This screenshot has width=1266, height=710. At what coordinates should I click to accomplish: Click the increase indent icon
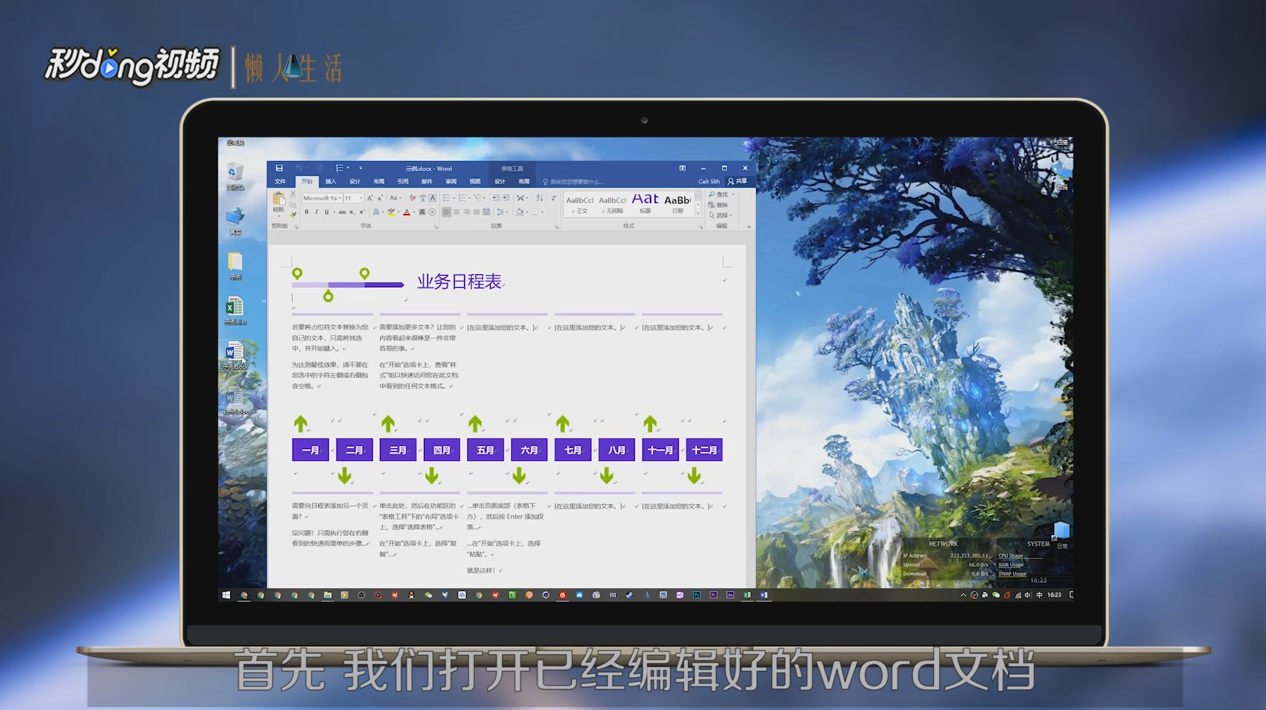[x=505, y=198]
